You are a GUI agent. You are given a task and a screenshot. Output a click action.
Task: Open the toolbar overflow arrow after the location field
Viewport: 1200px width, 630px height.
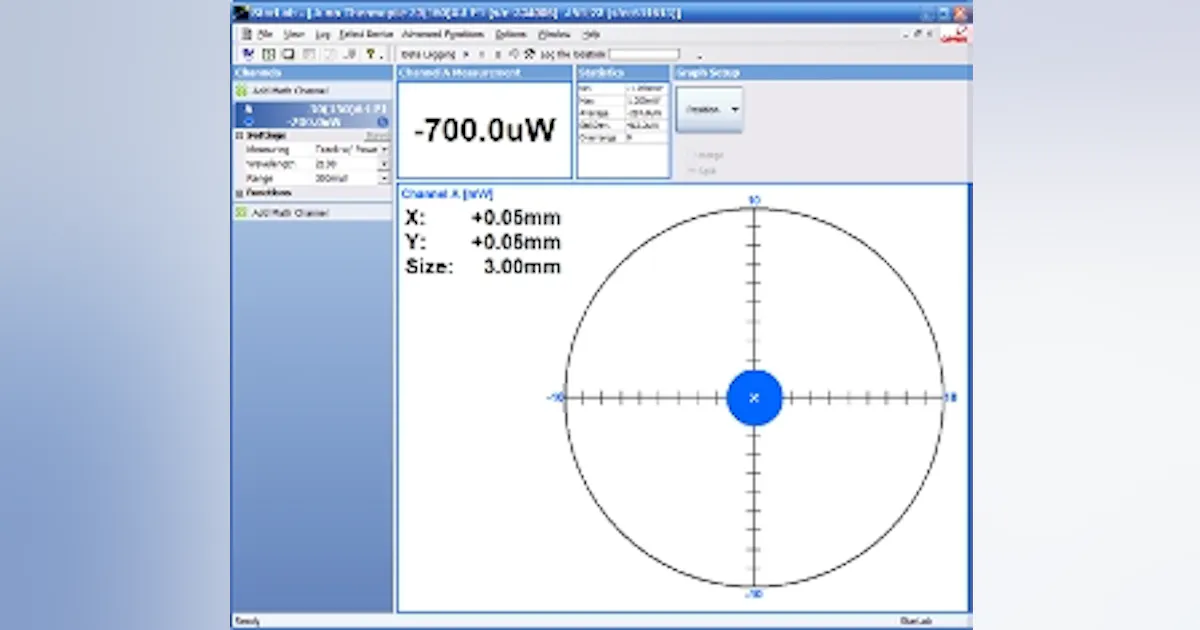point(700,56)
